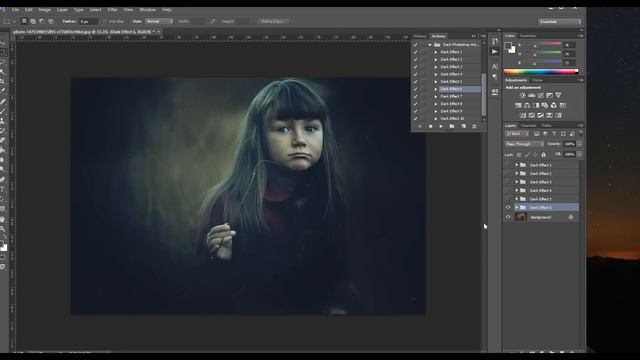
Task: Hide the Dark Effect 6 layer group
Action: pyautogui.click(x=508, y=207)
